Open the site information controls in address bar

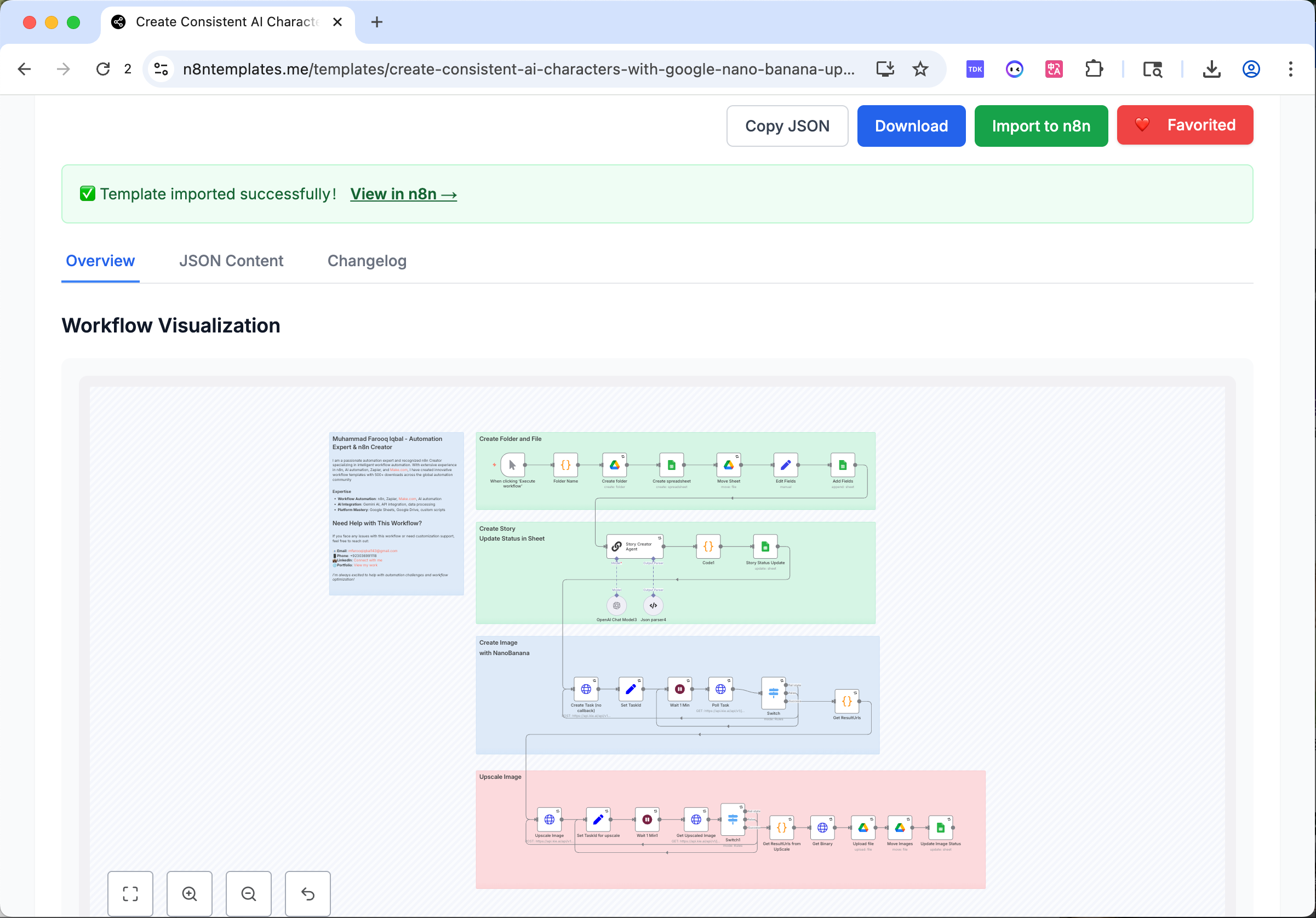pos(161,70)
